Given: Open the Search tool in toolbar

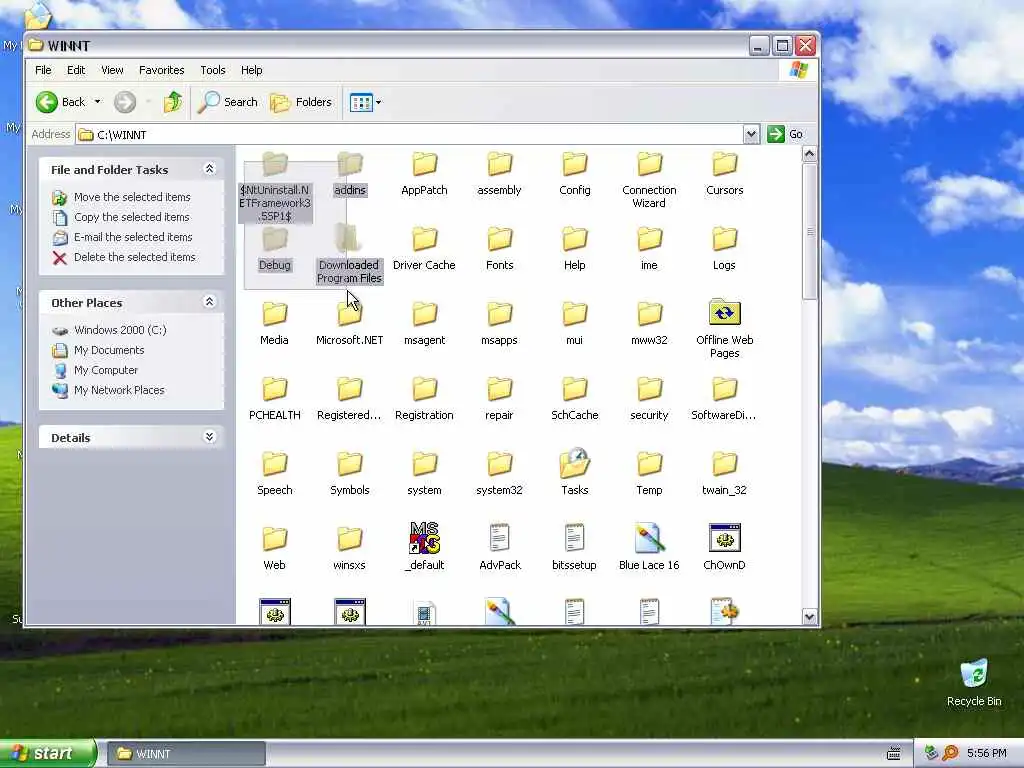Looking at the screenshot, I should tap(228, 102).
